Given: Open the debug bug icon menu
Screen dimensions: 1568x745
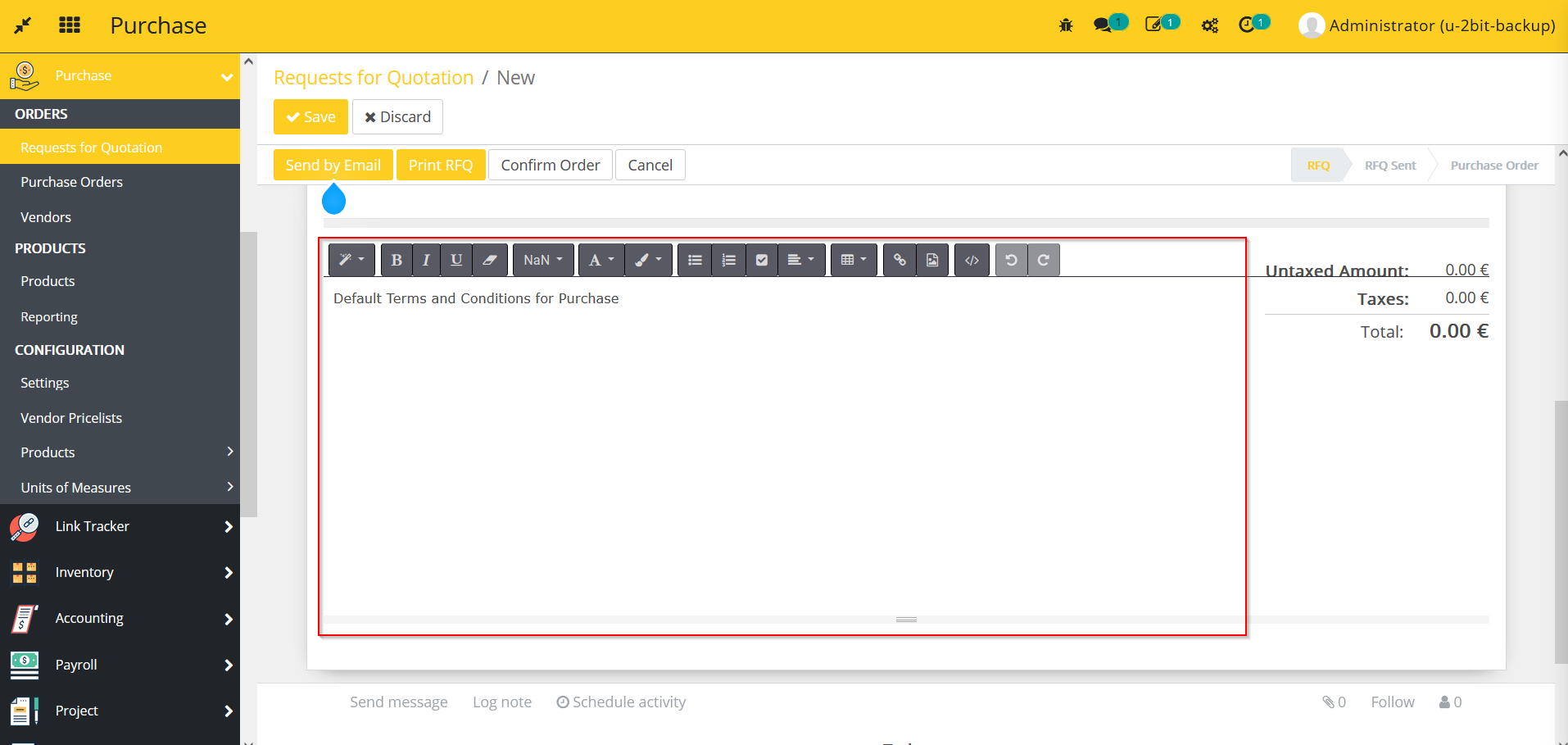Looking at the screenshot, I should pos(1066,25).
